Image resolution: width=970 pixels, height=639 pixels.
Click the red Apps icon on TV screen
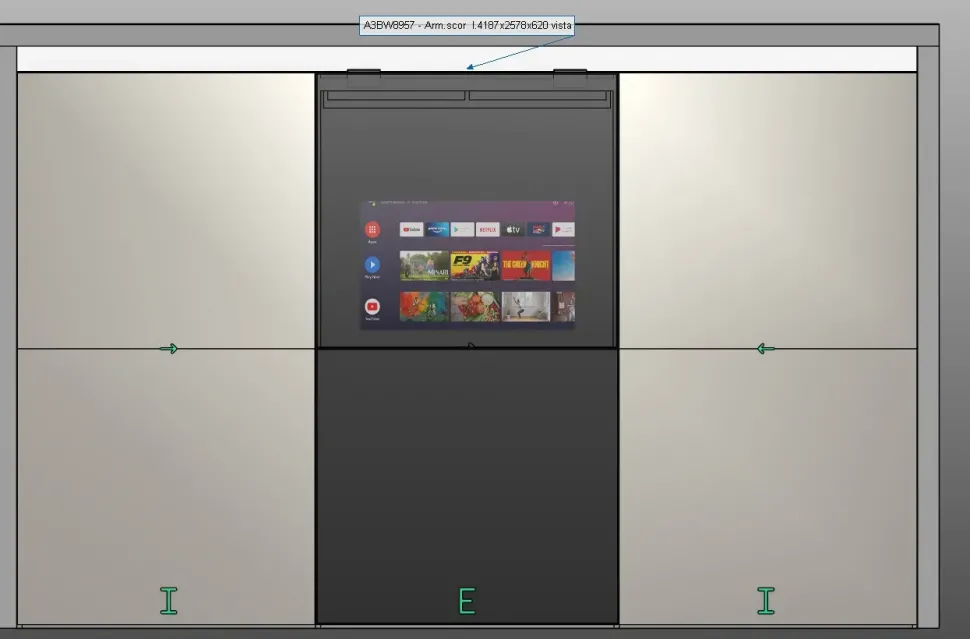click(x=372, y=230)
